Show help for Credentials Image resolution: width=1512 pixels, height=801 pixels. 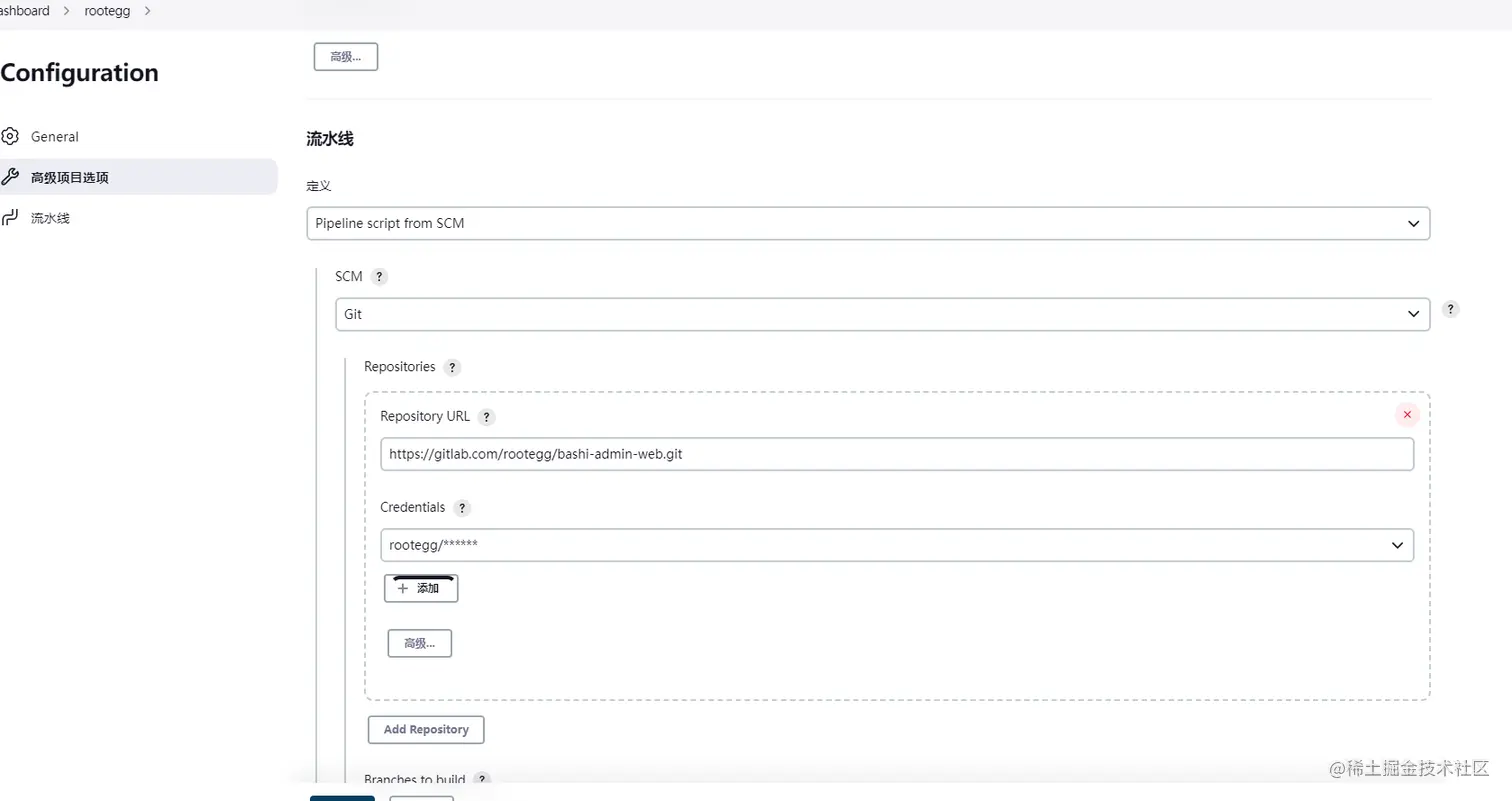point(461,508)
